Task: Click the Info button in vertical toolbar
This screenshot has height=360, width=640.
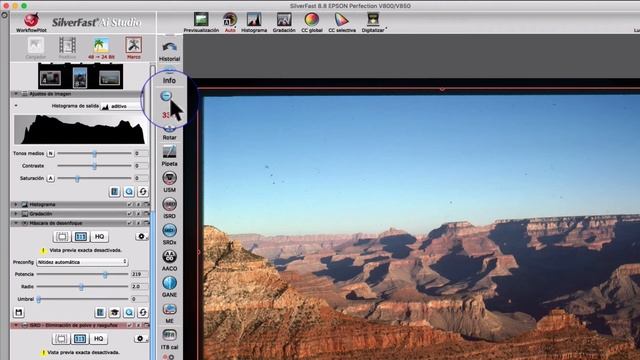Action: (169, 80)
